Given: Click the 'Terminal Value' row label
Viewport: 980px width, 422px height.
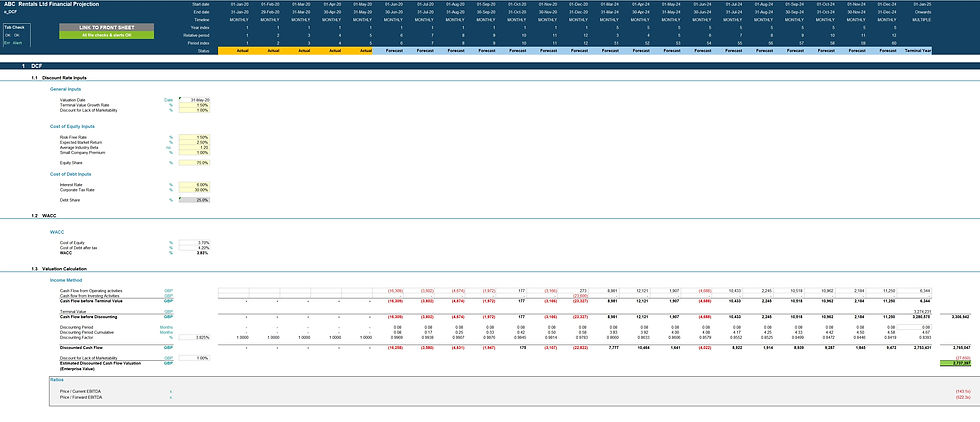Looking at the screenshot, I should click(x=72, y=311).
